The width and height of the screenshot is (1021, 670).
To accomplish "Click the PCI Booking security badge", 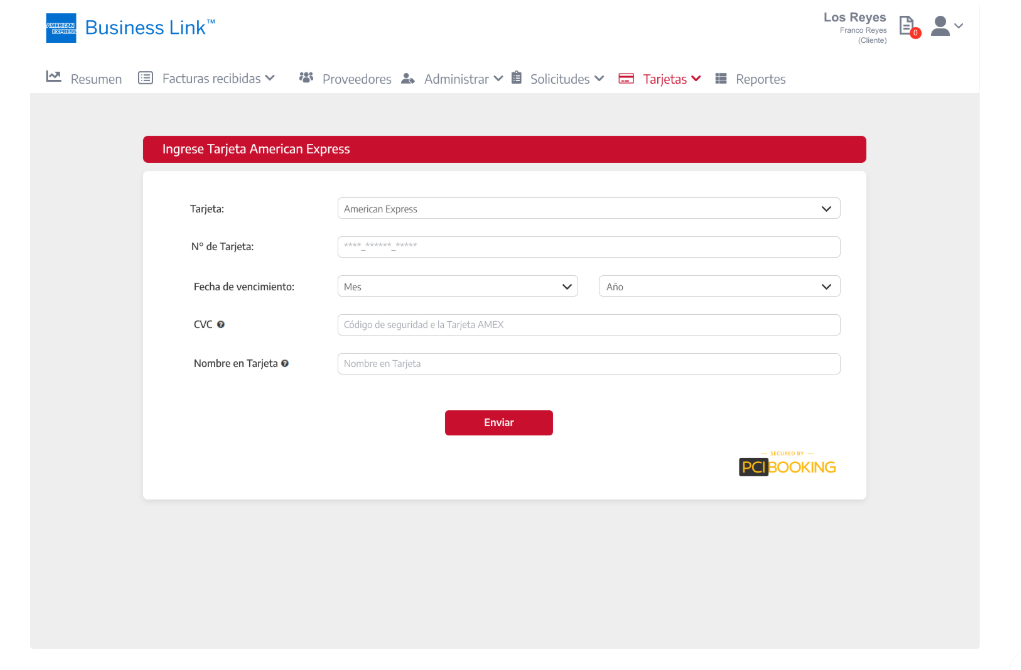I will (787, 465).
